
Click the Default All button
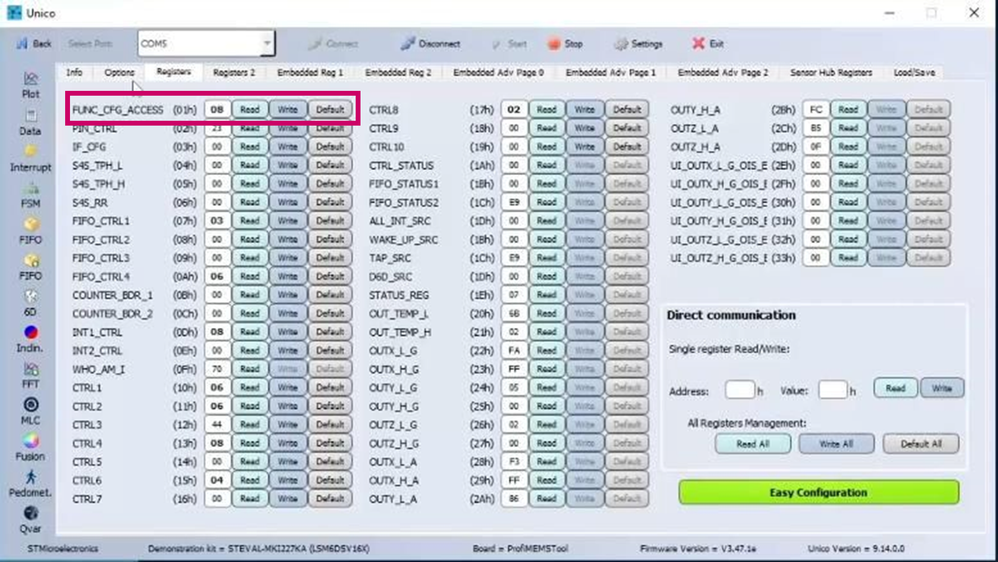[920, 444]
